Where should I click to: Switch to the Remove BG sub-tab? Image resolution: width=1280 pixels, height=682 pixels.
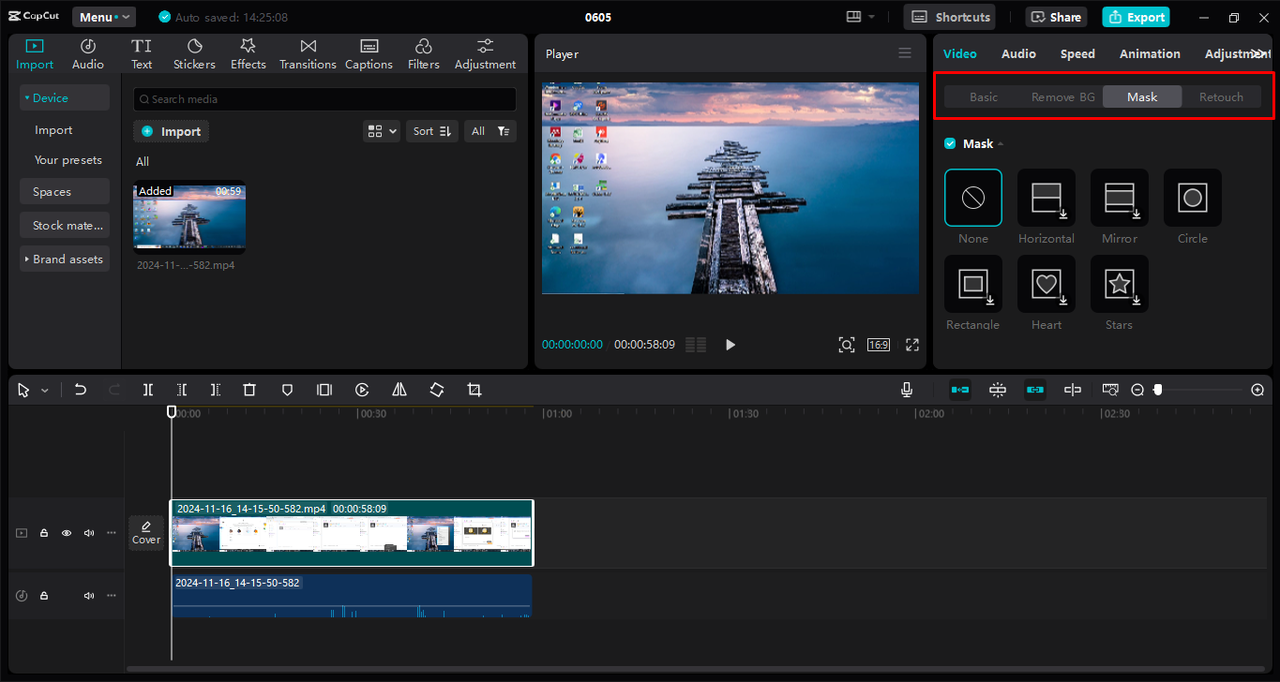[x=1063, y=97]
